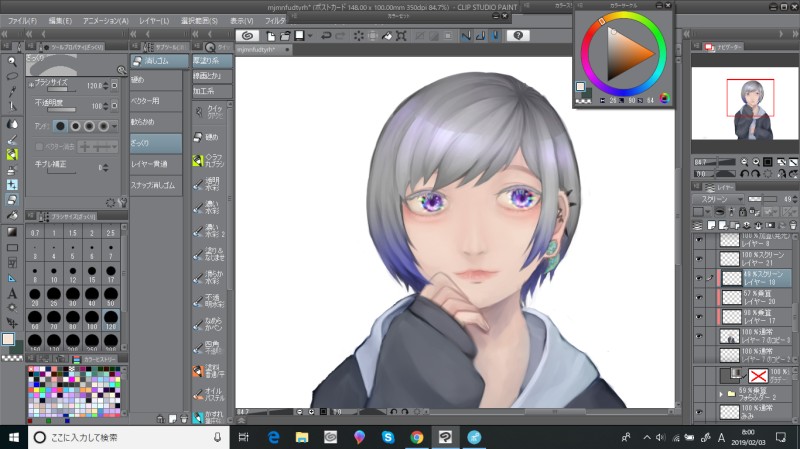Open Chrome from the Windows taskbar

(x=417, y=437)
